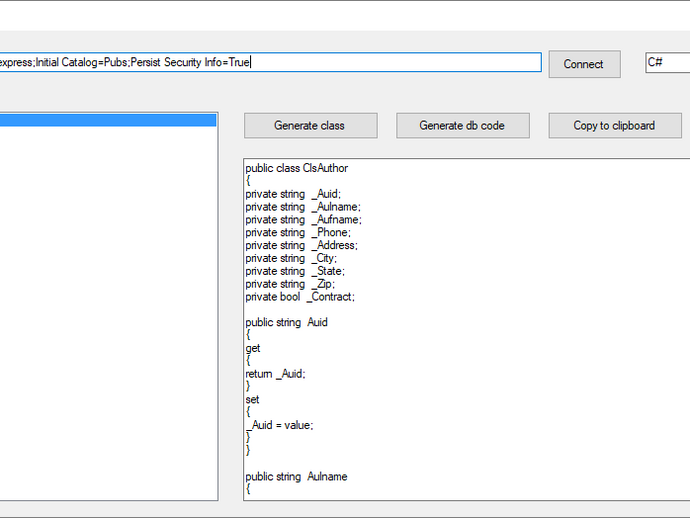This screenshot has width=690, height=518.
Task: Click 'return _Auid;' code line
Action: point(275,374)
